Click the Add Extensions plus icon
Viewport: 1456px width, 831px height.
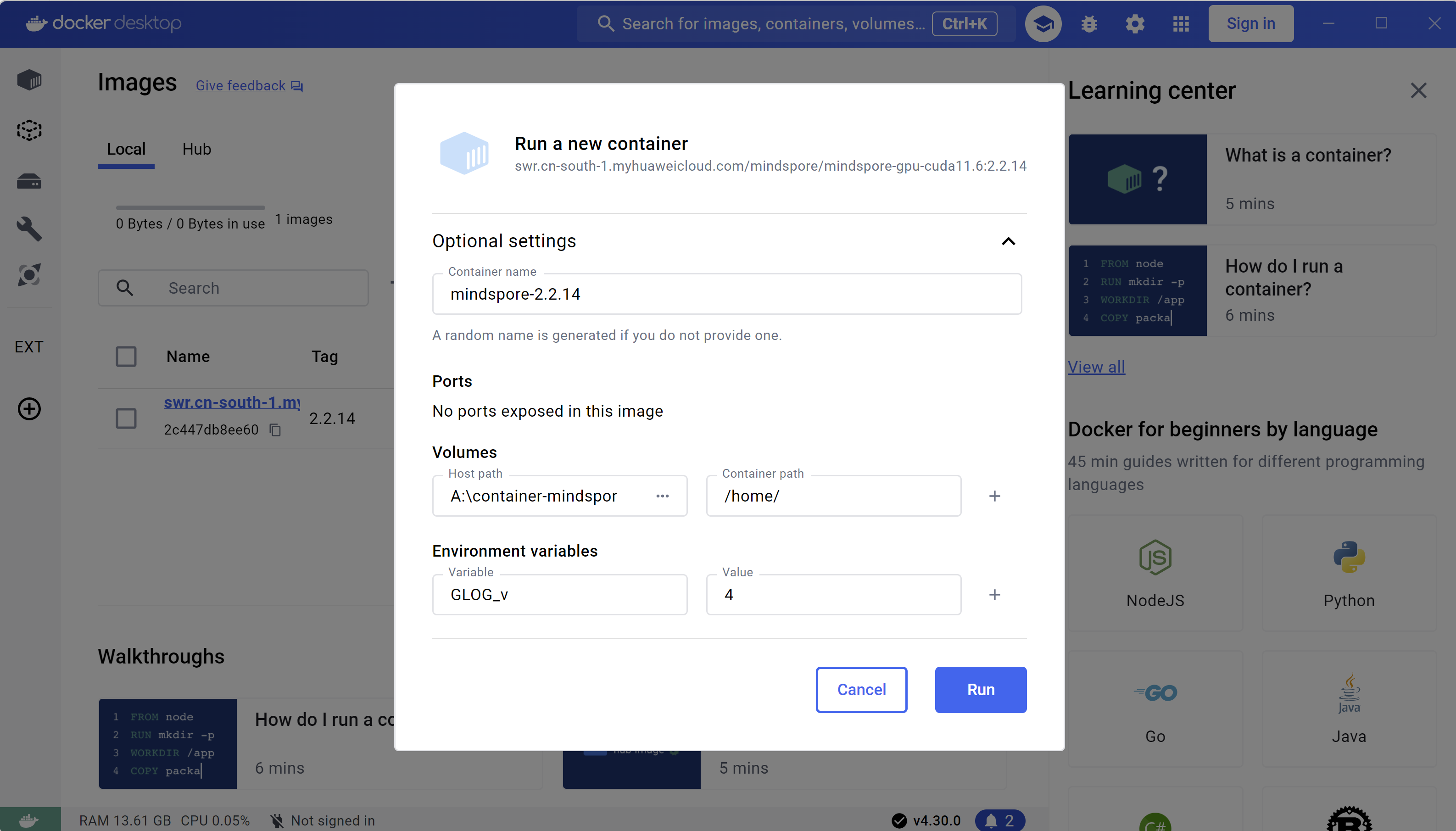point(29,409)
